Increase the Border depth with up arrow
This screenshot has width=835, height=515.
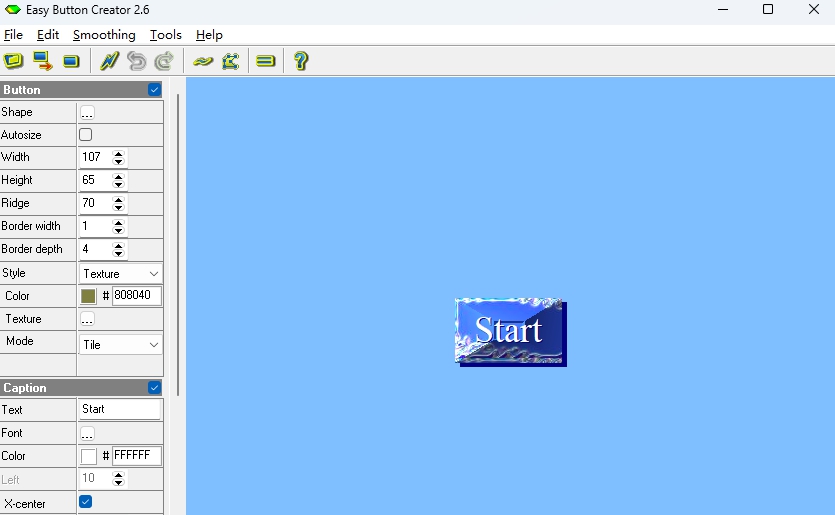pos(118,246)
